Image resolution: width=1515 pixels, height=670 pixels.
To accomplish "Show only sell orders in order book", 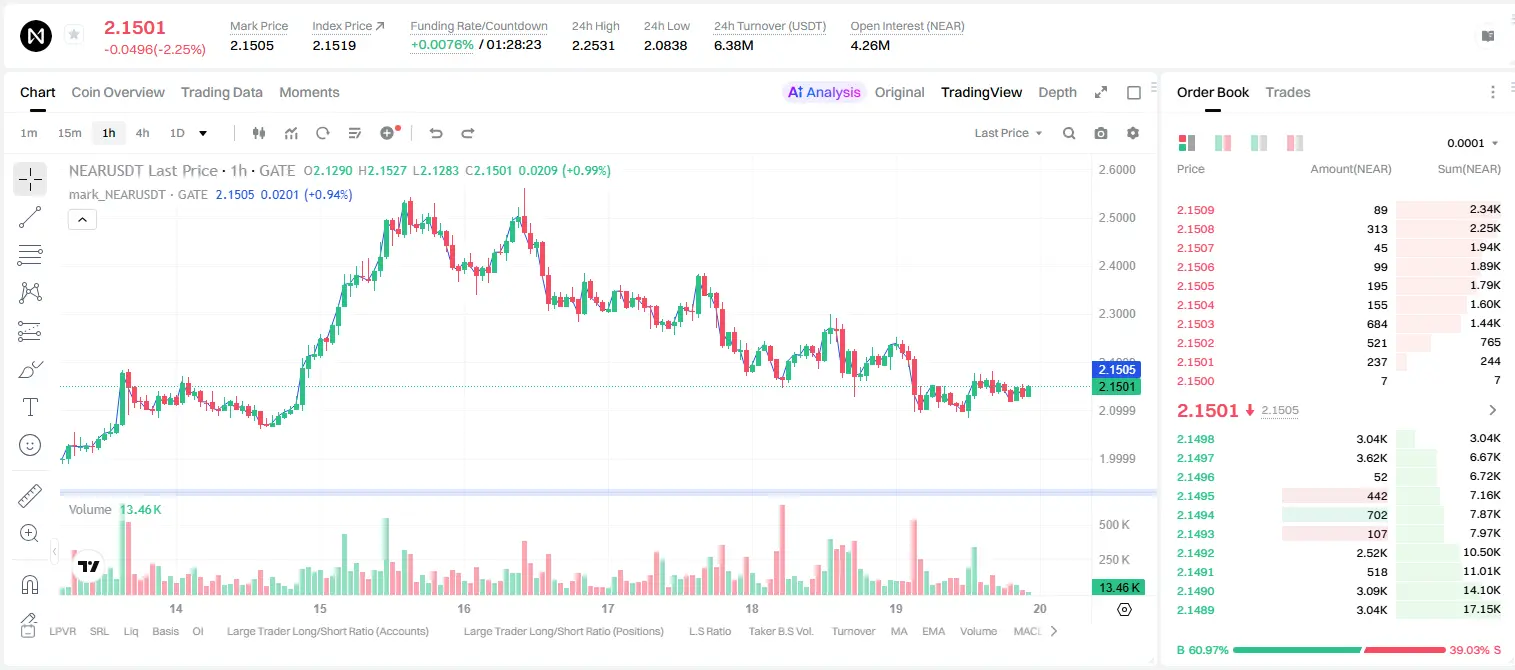I will pos(1295,143).
